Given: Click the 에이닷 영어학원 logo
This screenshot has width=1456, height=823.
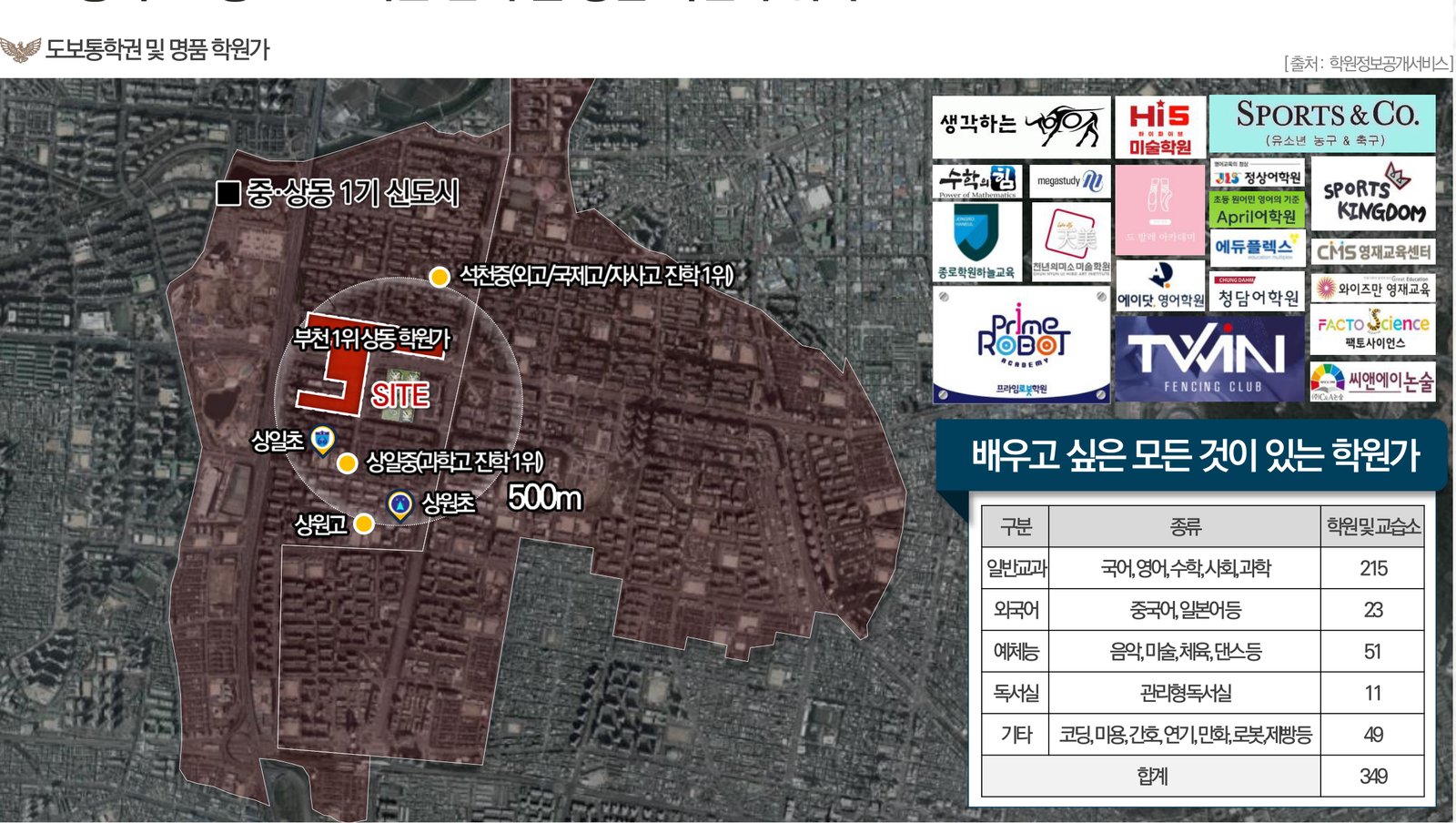Looking at the screenshot, I should point(1160,286).
